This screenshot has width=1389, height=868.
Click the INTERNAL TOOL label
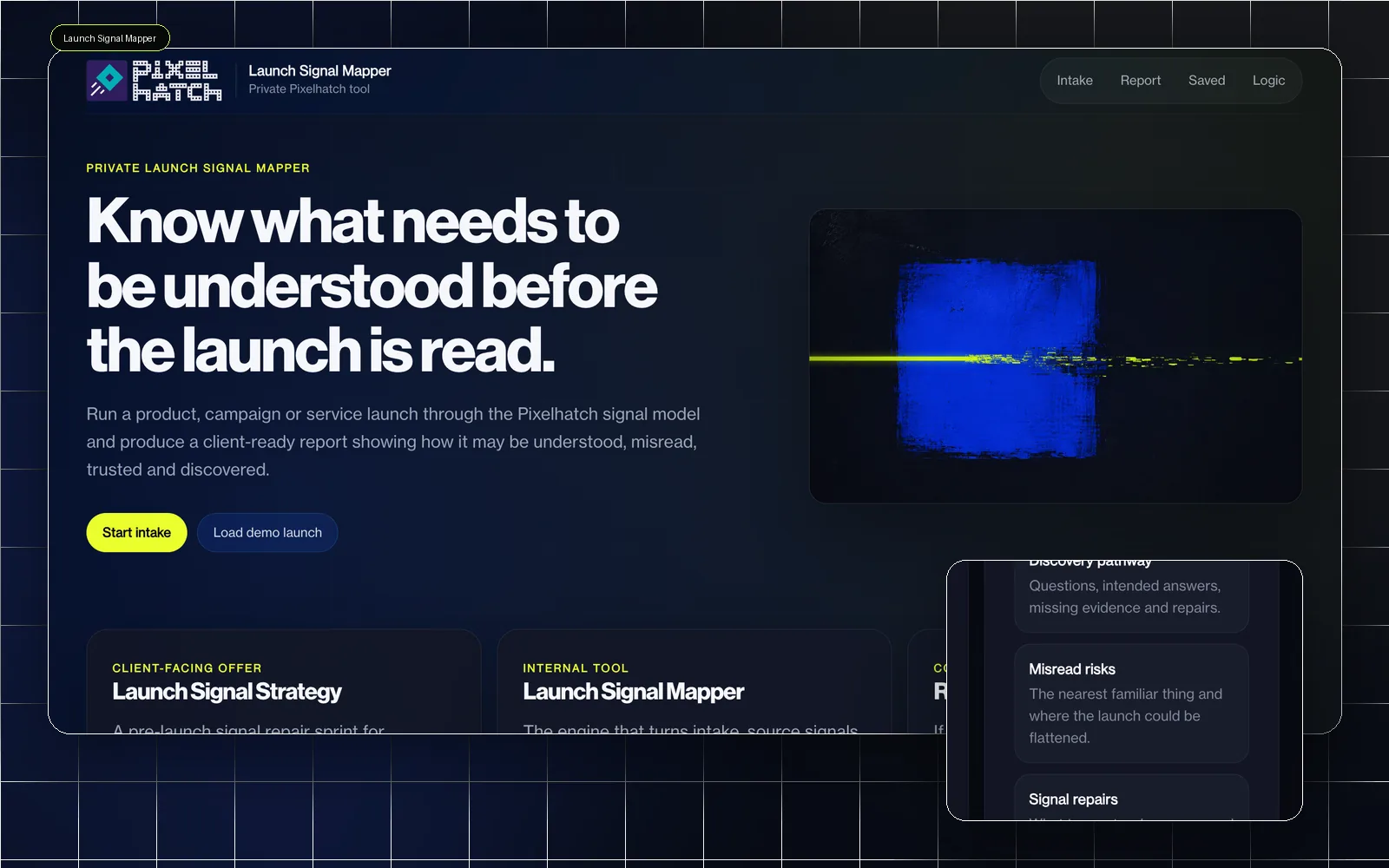tap(576, 667)
